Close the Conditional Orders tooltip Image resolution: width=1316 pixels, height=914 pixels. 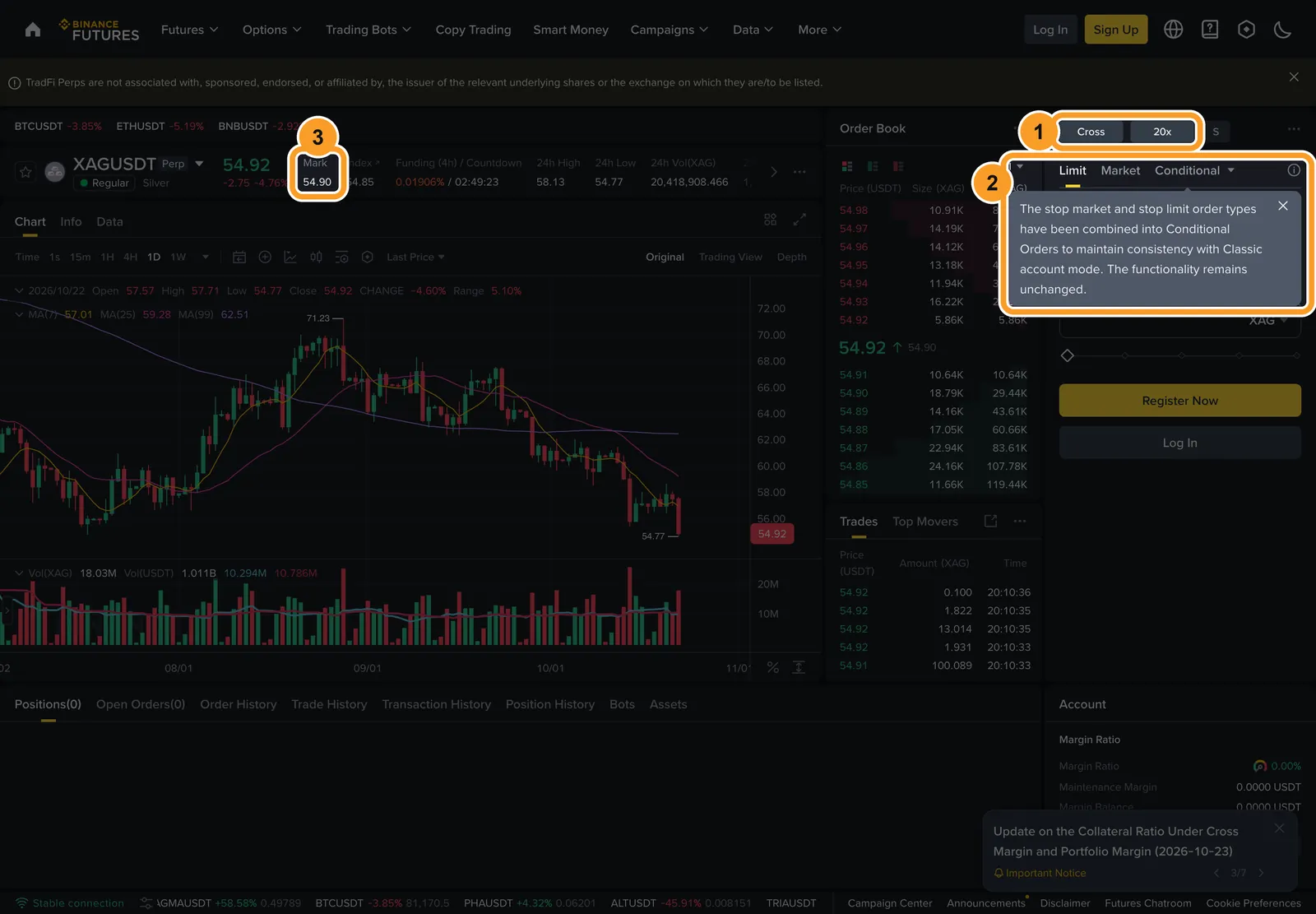[x=1283, y=206]
